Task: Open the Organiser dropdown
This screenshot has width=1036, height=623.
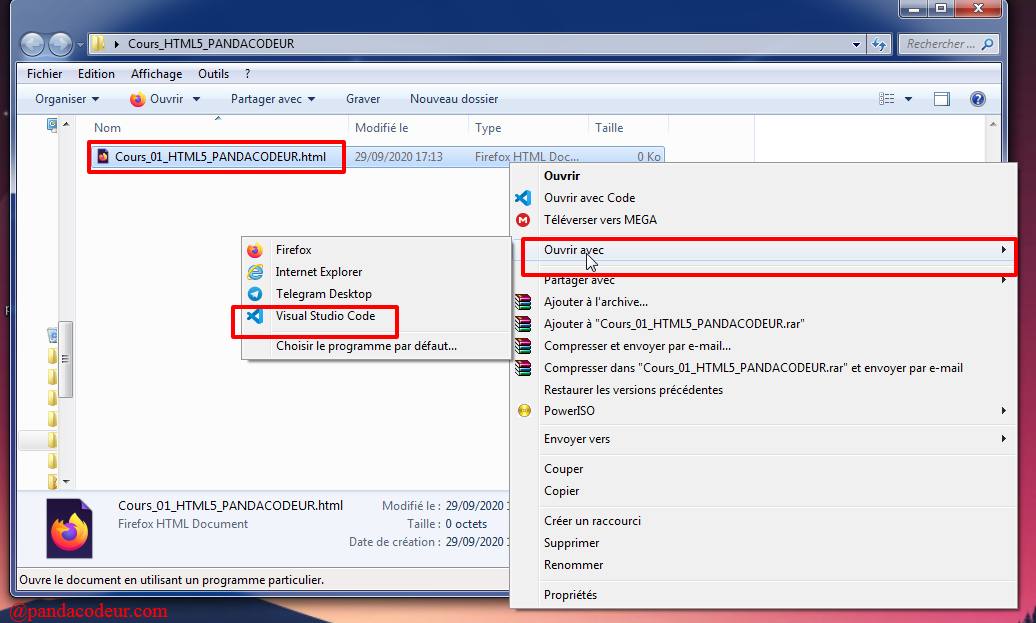Action: pyautogui.click(x=67, y=99)
